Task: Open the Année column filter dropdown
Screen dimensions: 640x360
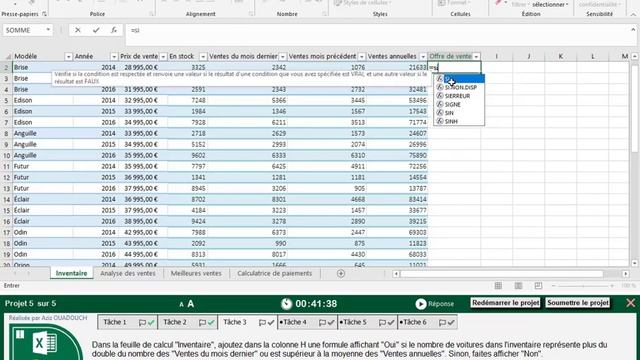Action: pos(114,57)
